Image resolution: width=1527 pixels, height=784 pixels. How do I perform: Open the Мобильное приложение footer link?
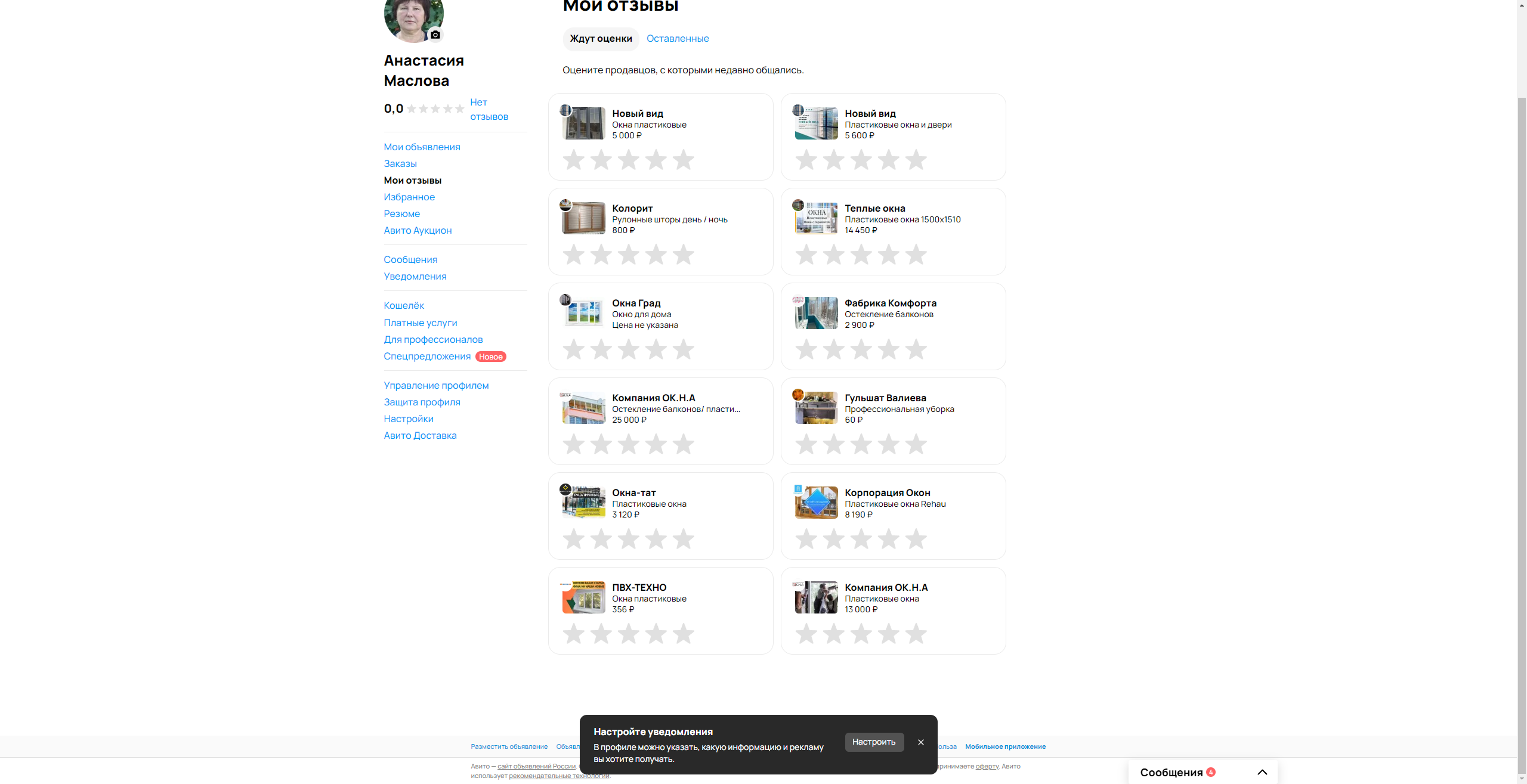point(1005,746)
